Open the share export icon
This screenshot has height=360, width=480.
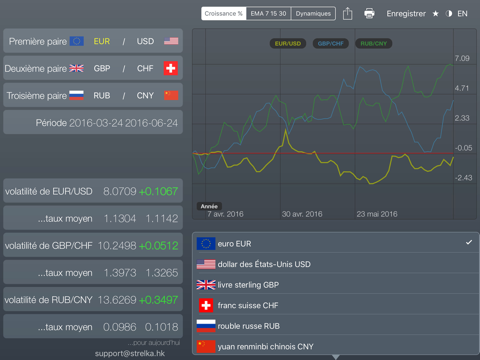347,14
